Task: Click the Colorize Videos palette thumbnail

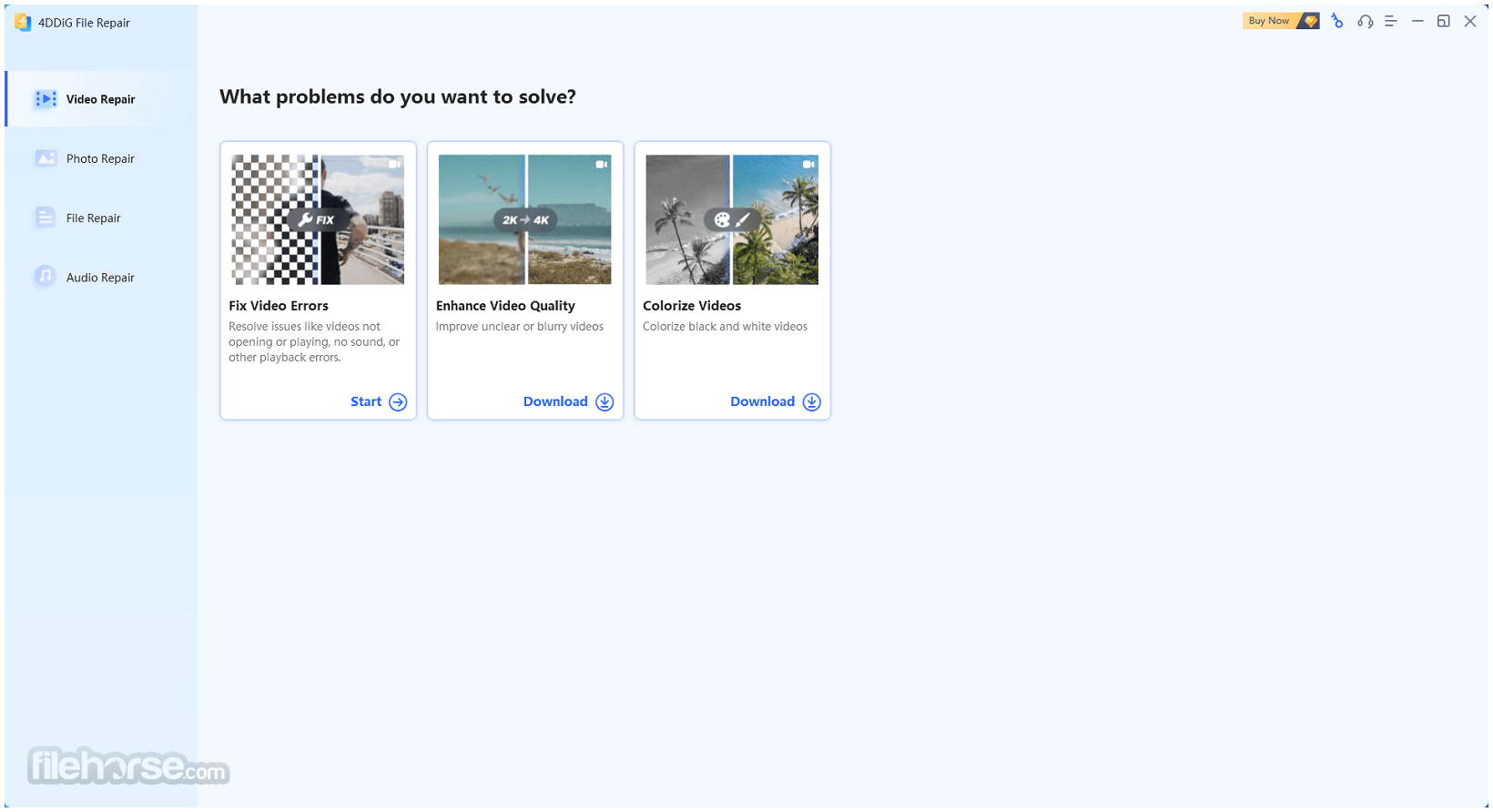Action: (x=732, y=219)
